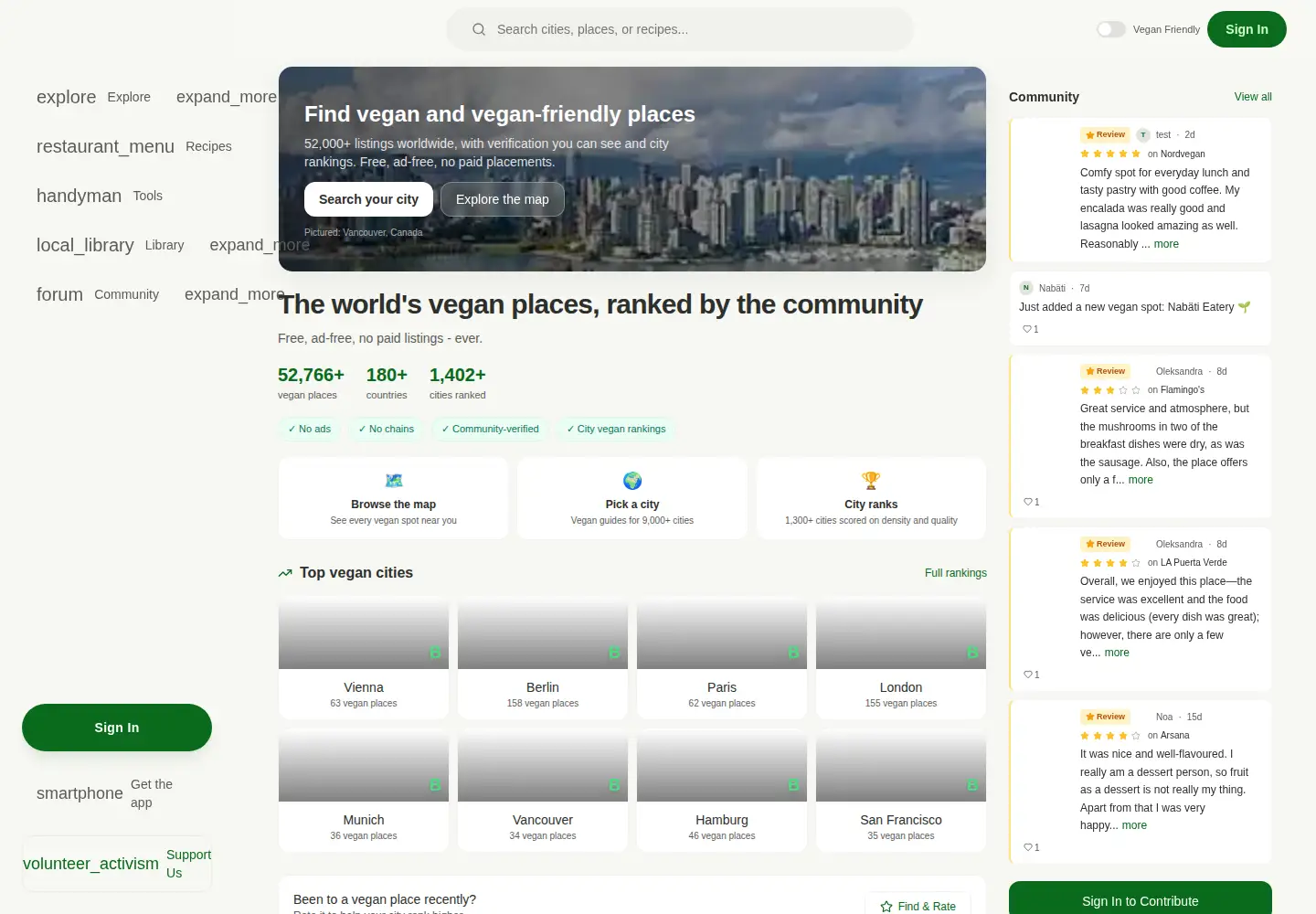Click Search your city button
Screen dimensions: 1316x914
pyautogui.click(x=368, y=199)
